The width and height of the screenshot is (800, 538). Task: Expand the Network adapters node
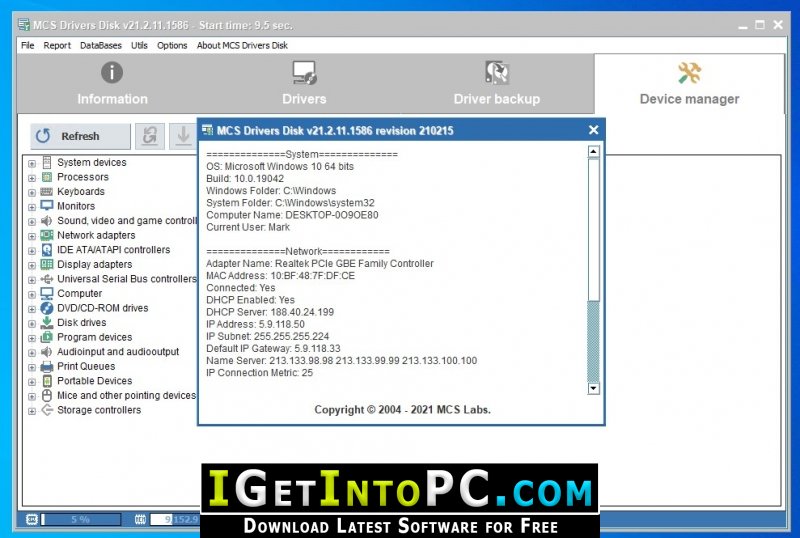tap(32, 236)
